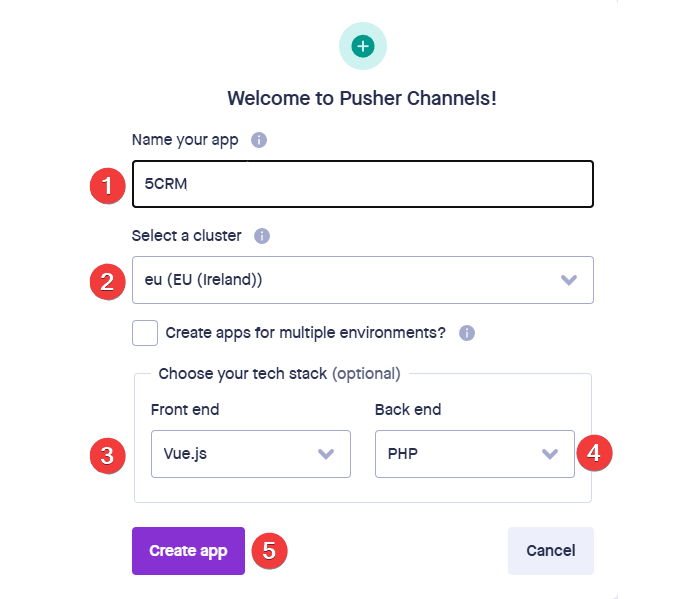The image size is (700, 599).
Task: Click the red number 3 marker
Action: click(x=108, y=456)
